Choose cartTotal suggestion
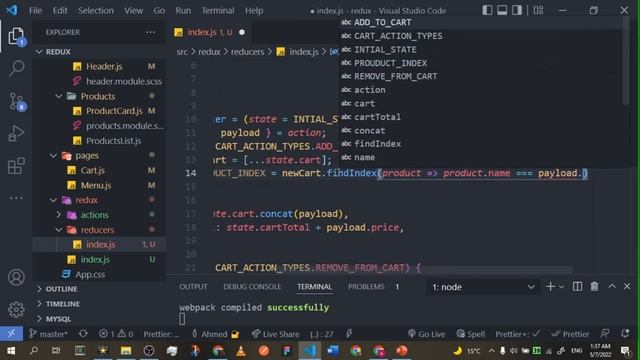640x360 pixels. pos(481,117)
